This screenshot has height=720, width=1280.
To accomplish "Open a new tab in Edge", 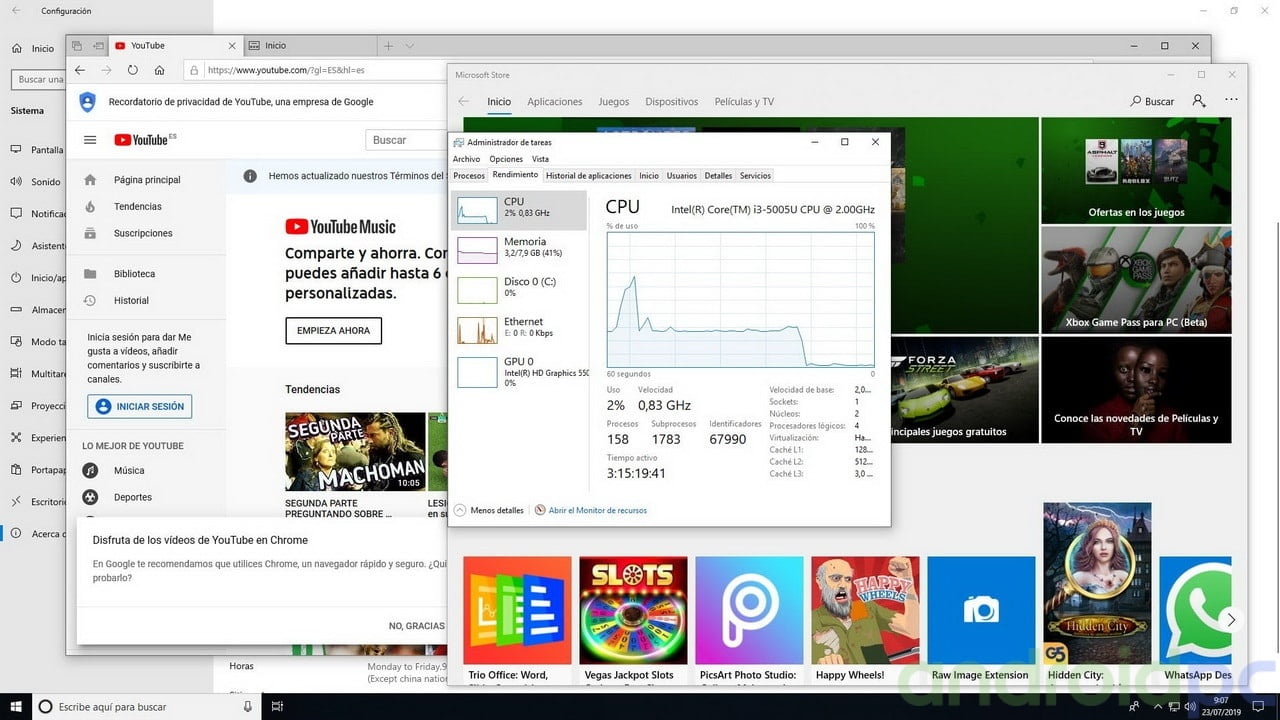I will [x=389, y=46].
